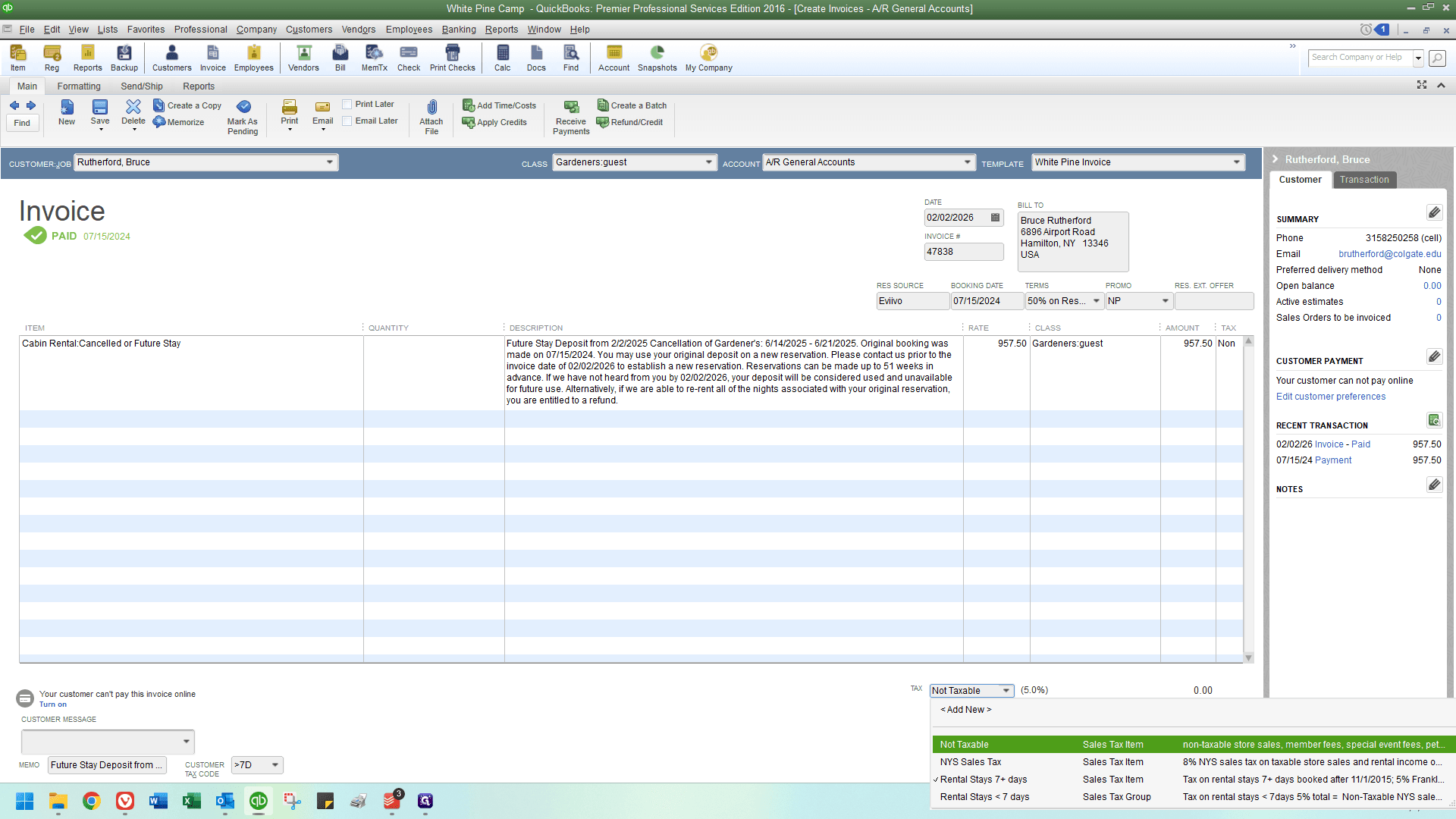Open the Vendors center icon
The height and width of the screenshot is (819, 1456).
click(x=303, y=58)
